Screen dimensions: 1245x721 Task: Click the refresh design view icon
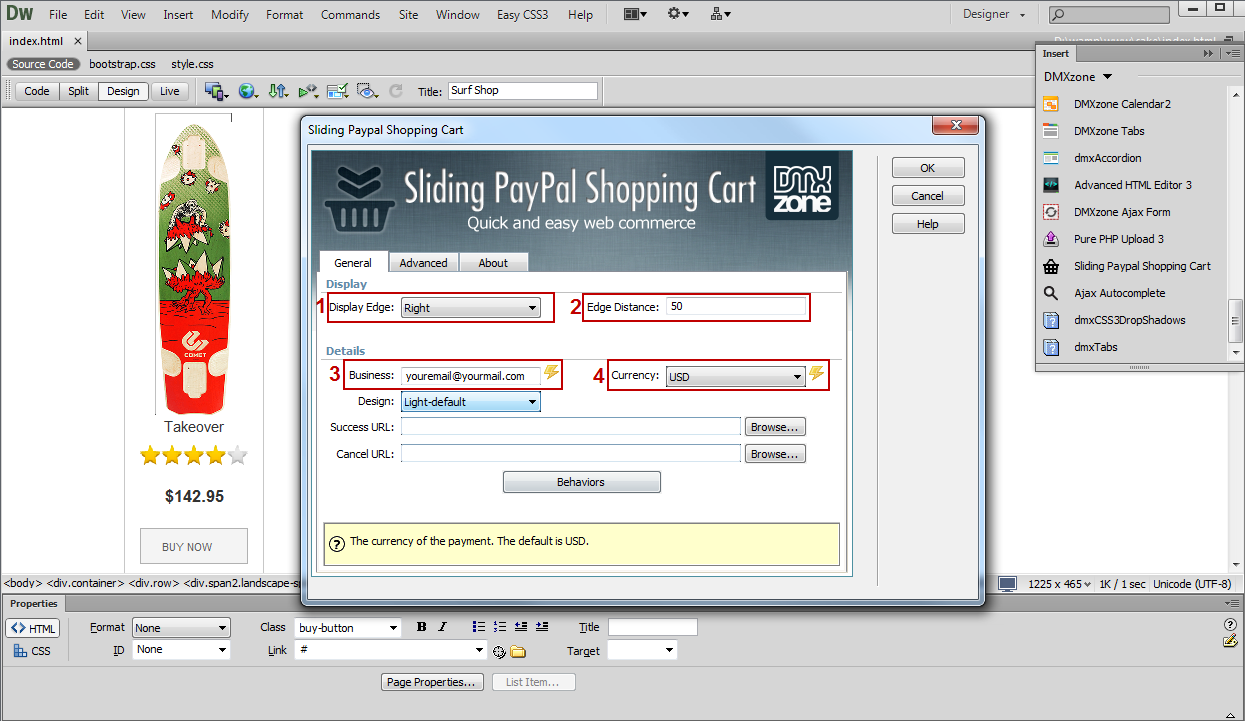tap(396, 91)
